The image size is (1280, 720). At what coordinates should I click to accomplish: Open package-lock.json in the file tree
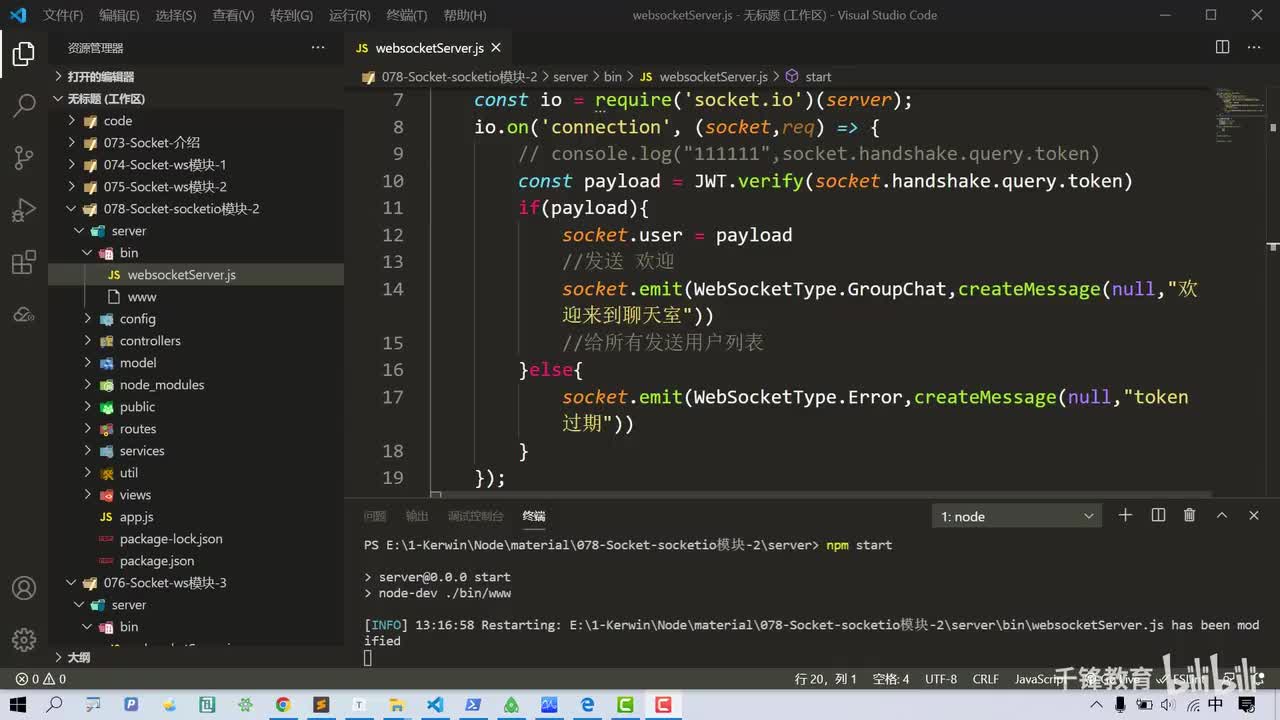[196, 539]
